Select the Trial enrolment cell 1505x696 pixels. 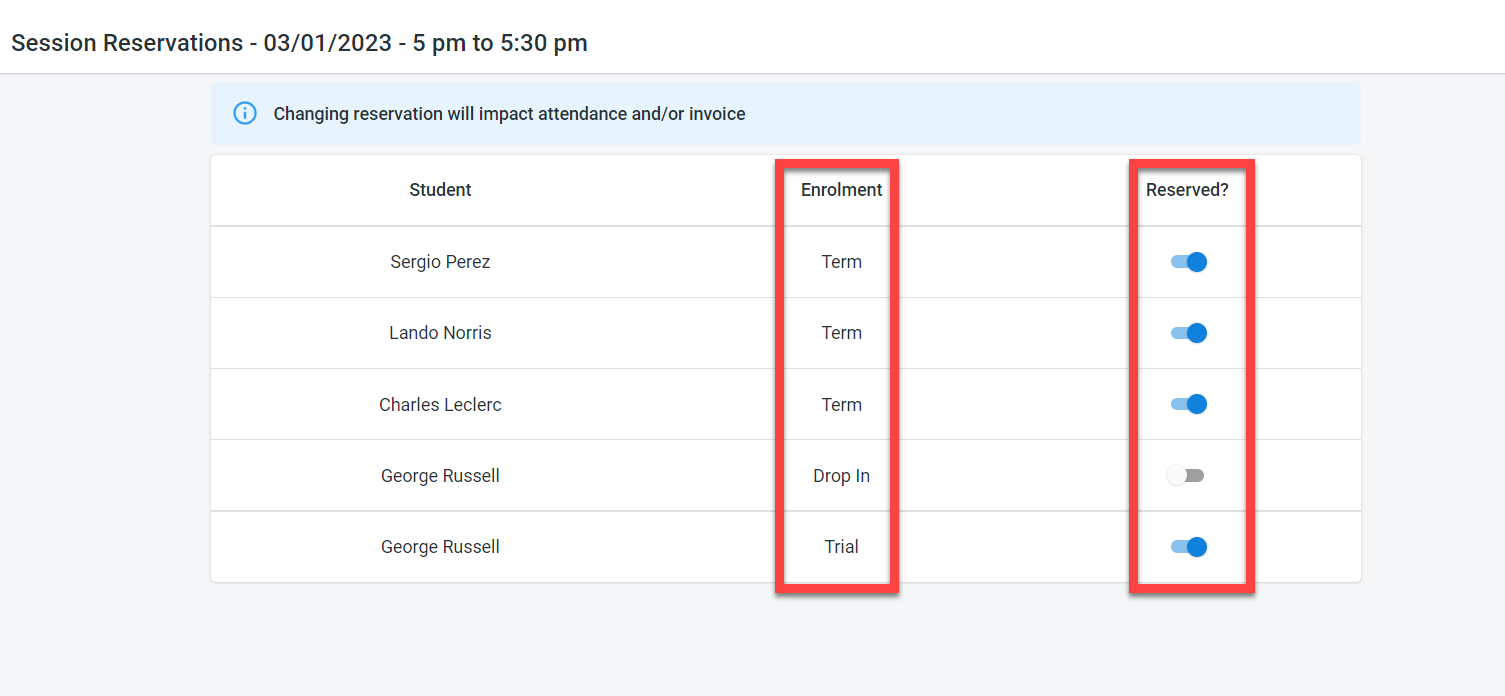click(841, 547)
